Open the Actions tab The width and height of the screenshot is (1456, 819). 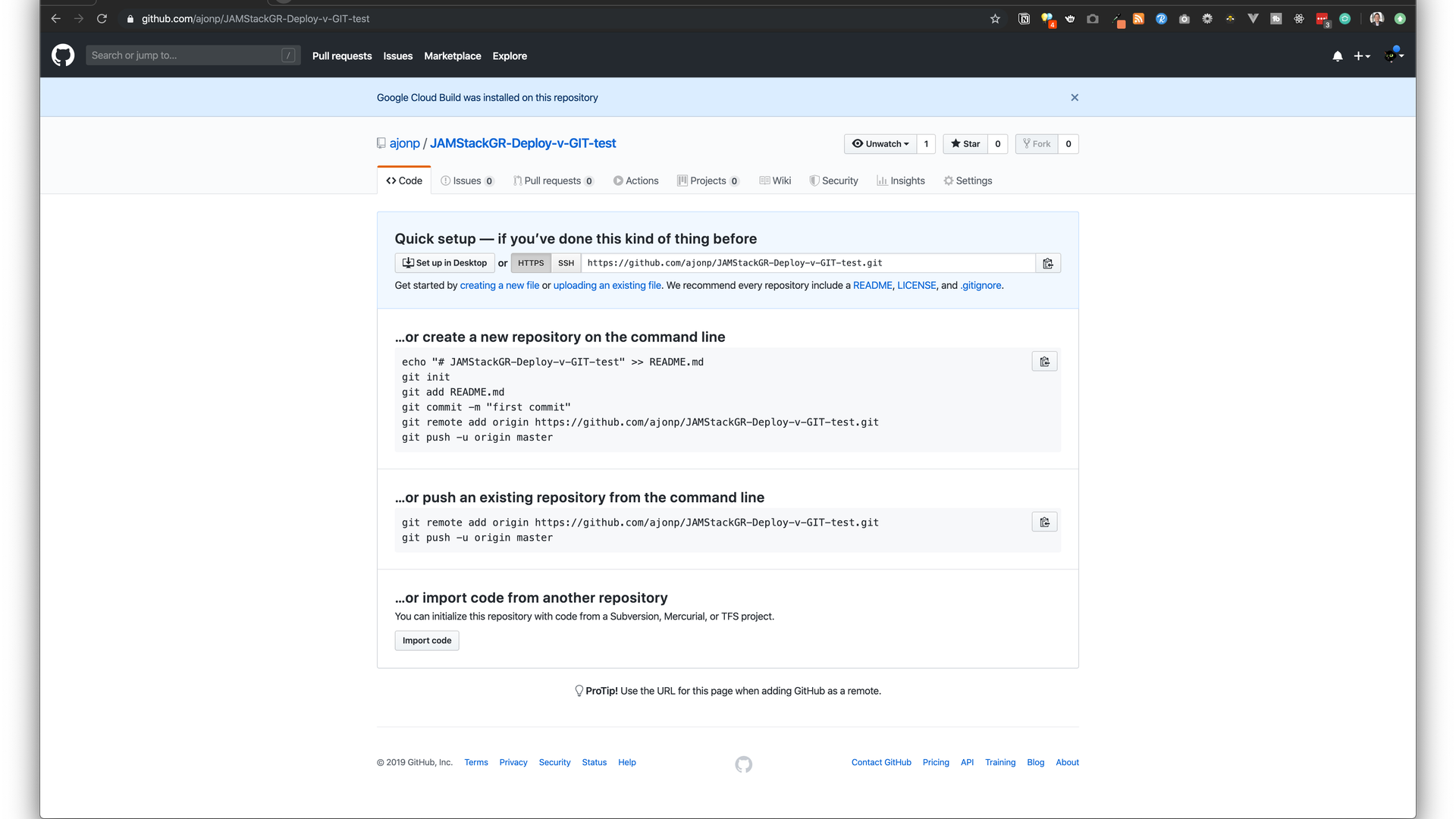(635, 181)
